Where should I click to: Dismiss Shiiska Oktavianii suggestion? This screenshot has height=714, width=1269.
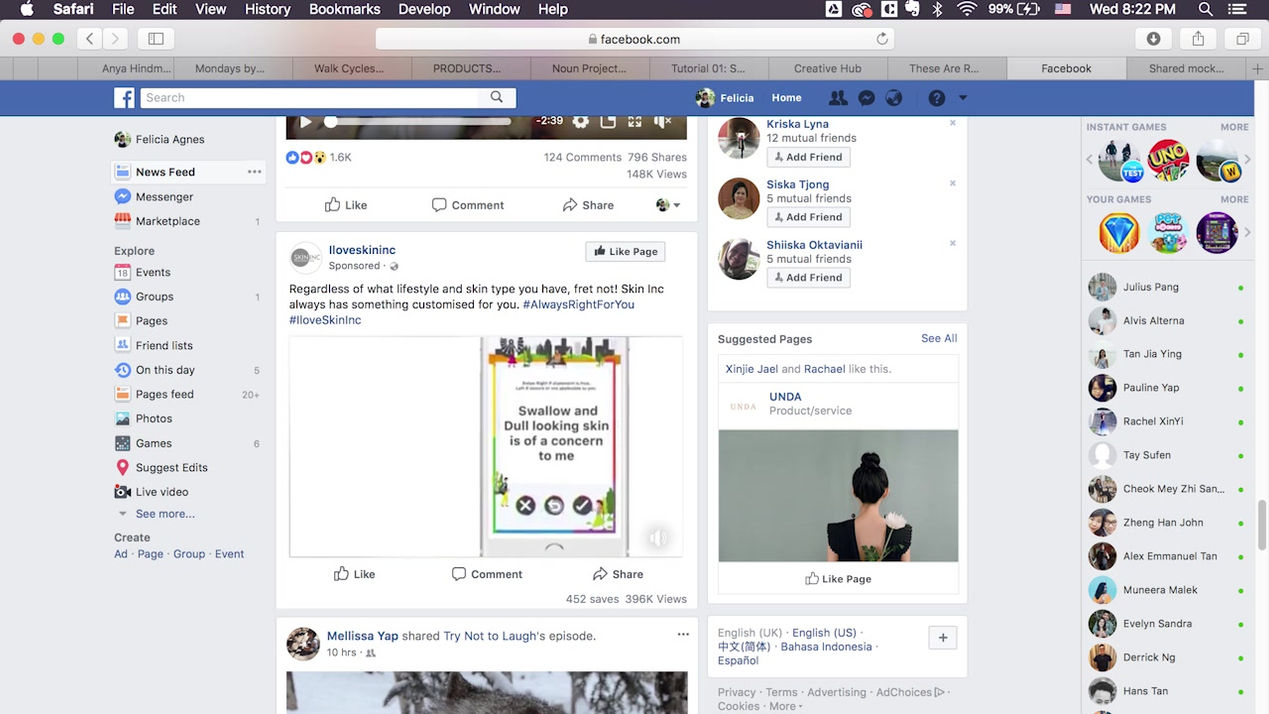[x=953, y=243]
